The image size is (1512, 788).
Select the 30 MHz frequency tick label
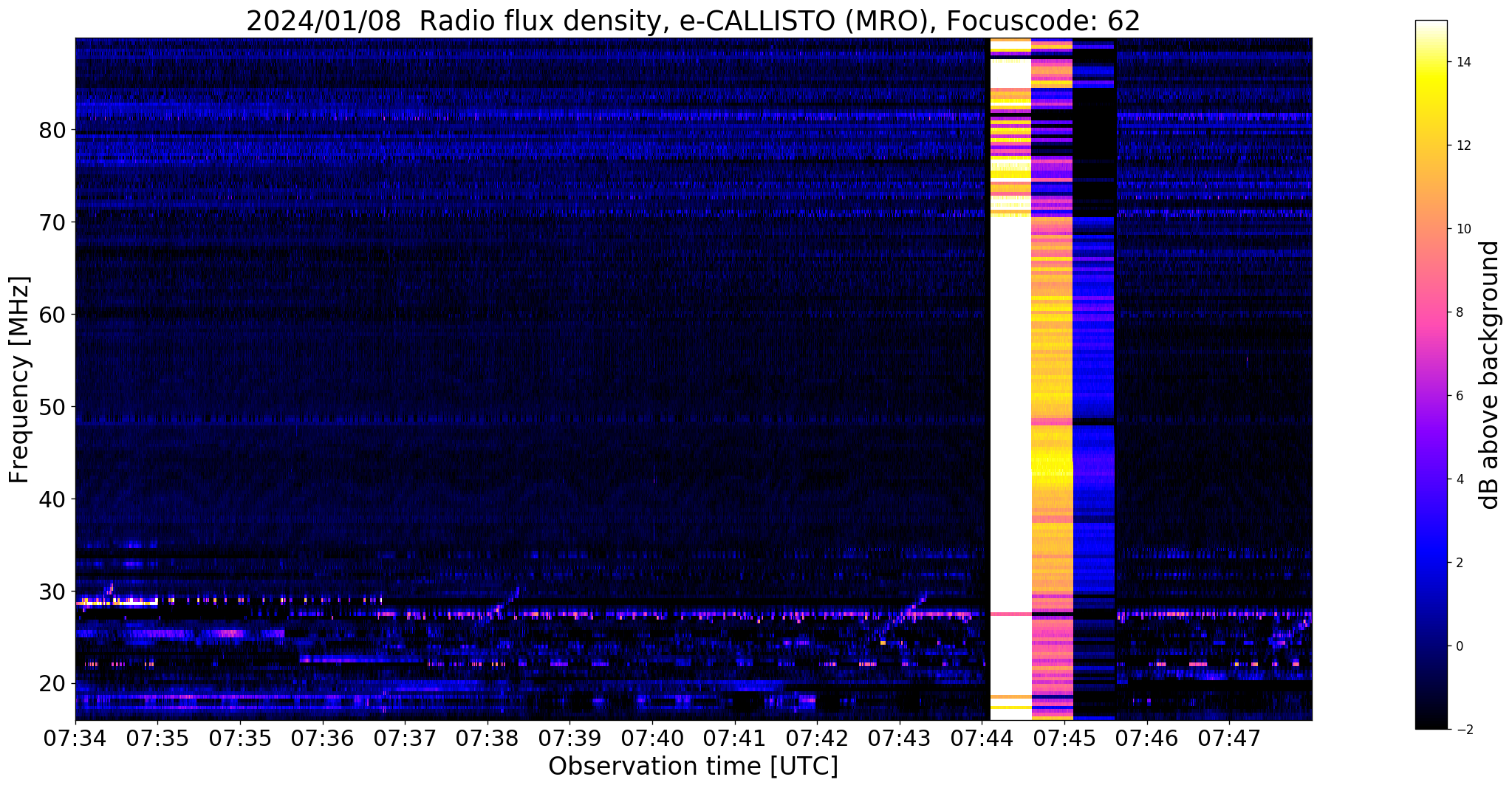(52, 592)
